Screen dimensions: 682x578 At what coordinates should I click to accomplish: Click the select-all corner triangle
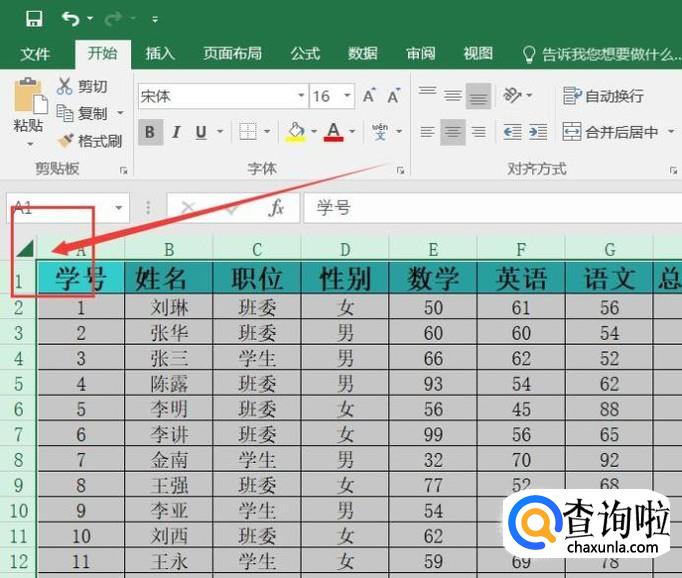pyautogui.click(x=25, y=249)
